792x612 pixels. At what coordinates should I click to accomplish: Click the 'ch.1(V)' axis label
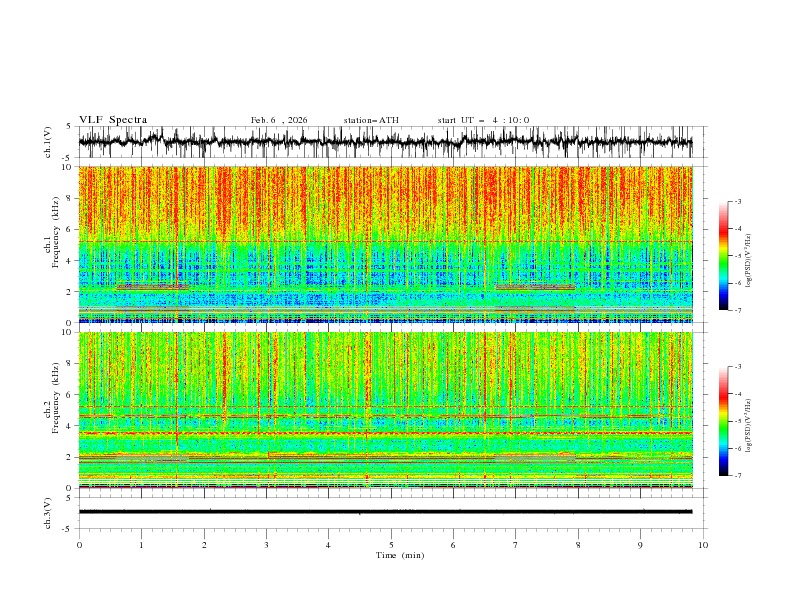point(48,142)
